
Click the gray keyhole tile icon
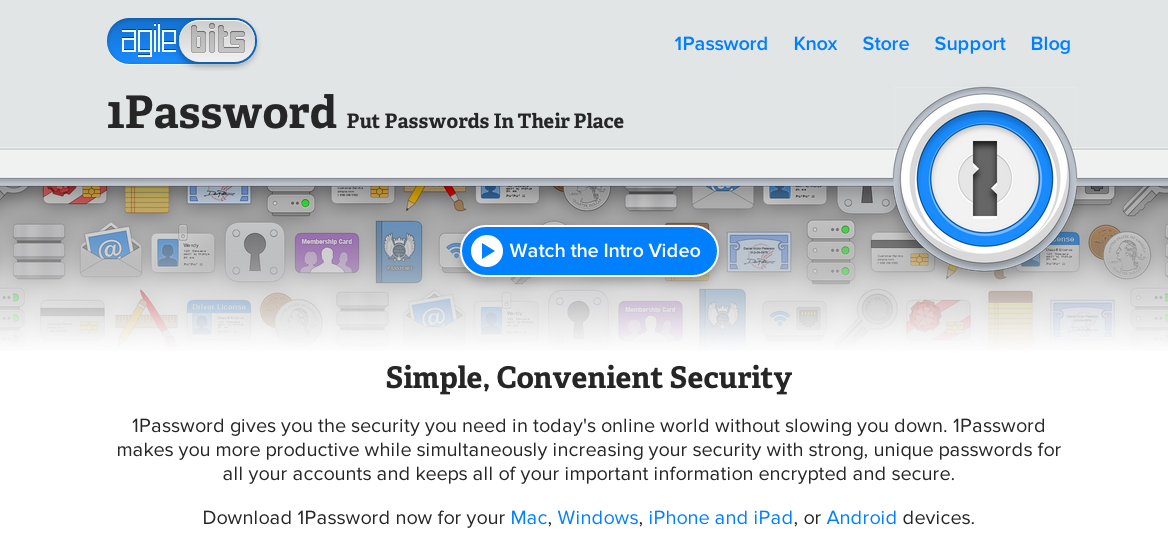point(255,252)
